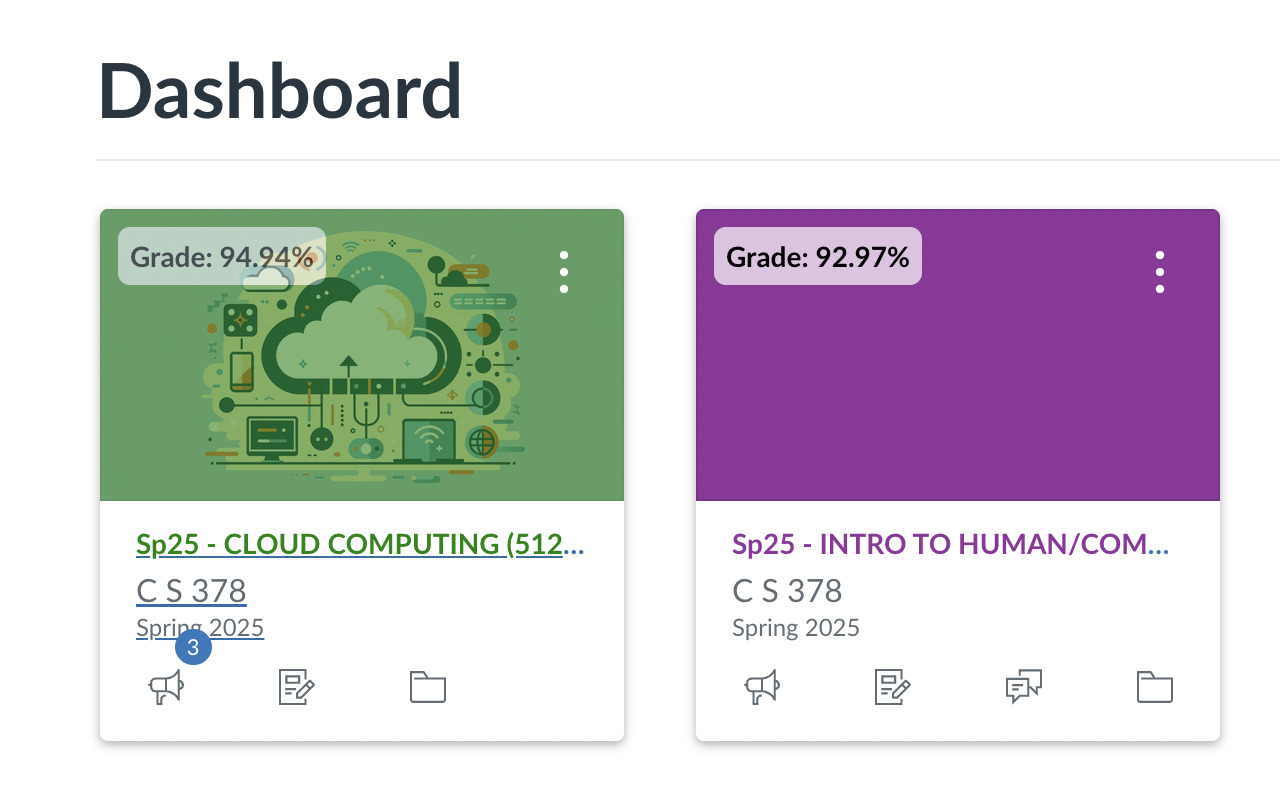Open Files for the Human/Computer Interaction course
The height and width of the screenshot is (800, 1280).
pyautogui.click(x=1154, y=687)
